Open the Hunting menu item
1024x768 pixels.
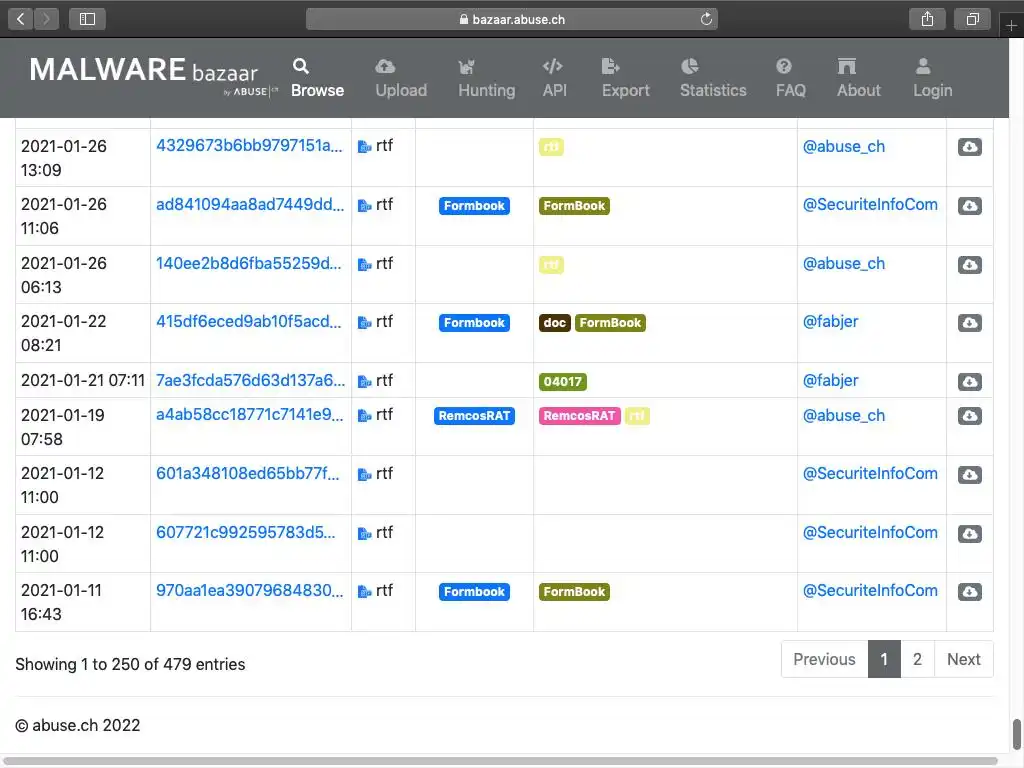(487, 78)
